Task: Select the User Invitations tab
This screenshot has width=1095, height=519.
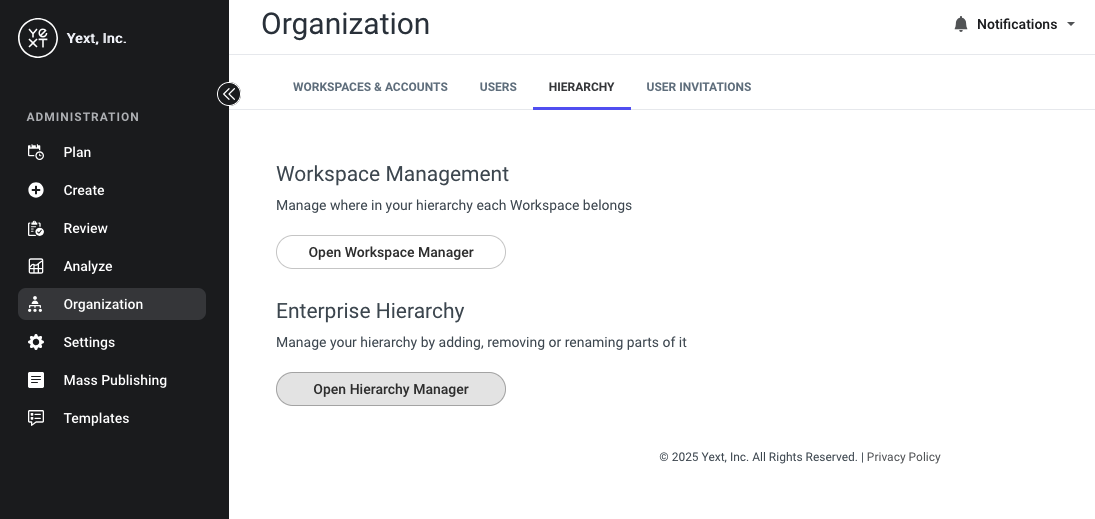Action: 698,87
